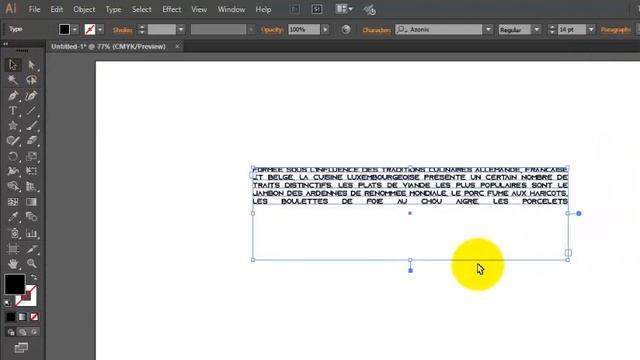Screen dimensions: 640x360
Task: Click the Stock icon in menu bar
Action: tap(317, 9)
